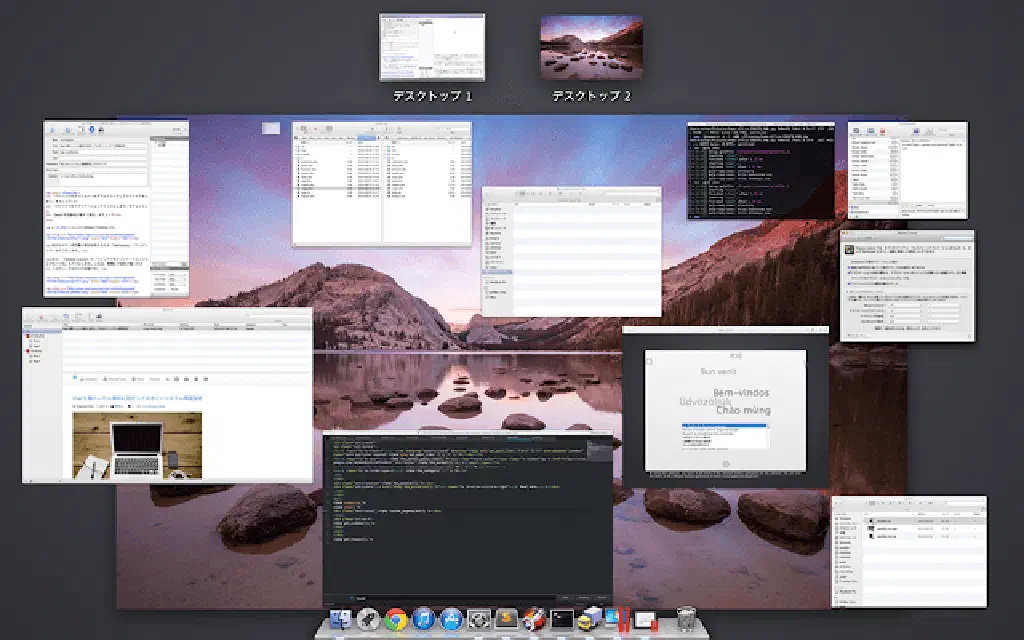Select the dual-pane file list window
The width and height of the screenshot is (1024, 640).
[x=381, y=184]
